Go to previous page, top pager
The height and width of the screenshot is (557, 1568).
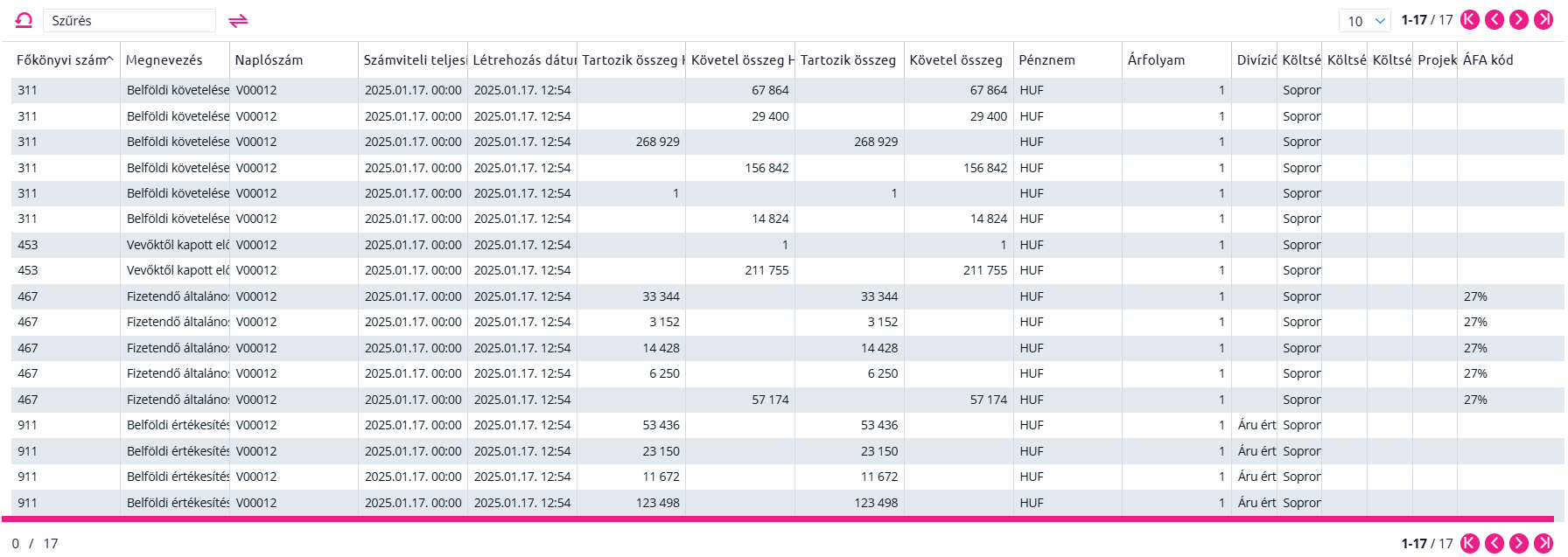point(1494,20)
